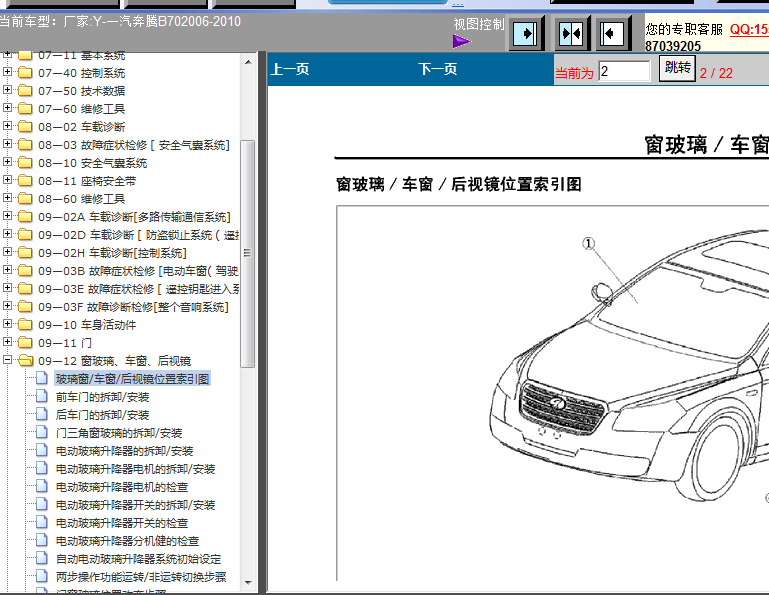Viewport: 769px width, 595px height.
Task: Click page icon of 前车门的拆卸/安装
Action: point(42,396)
